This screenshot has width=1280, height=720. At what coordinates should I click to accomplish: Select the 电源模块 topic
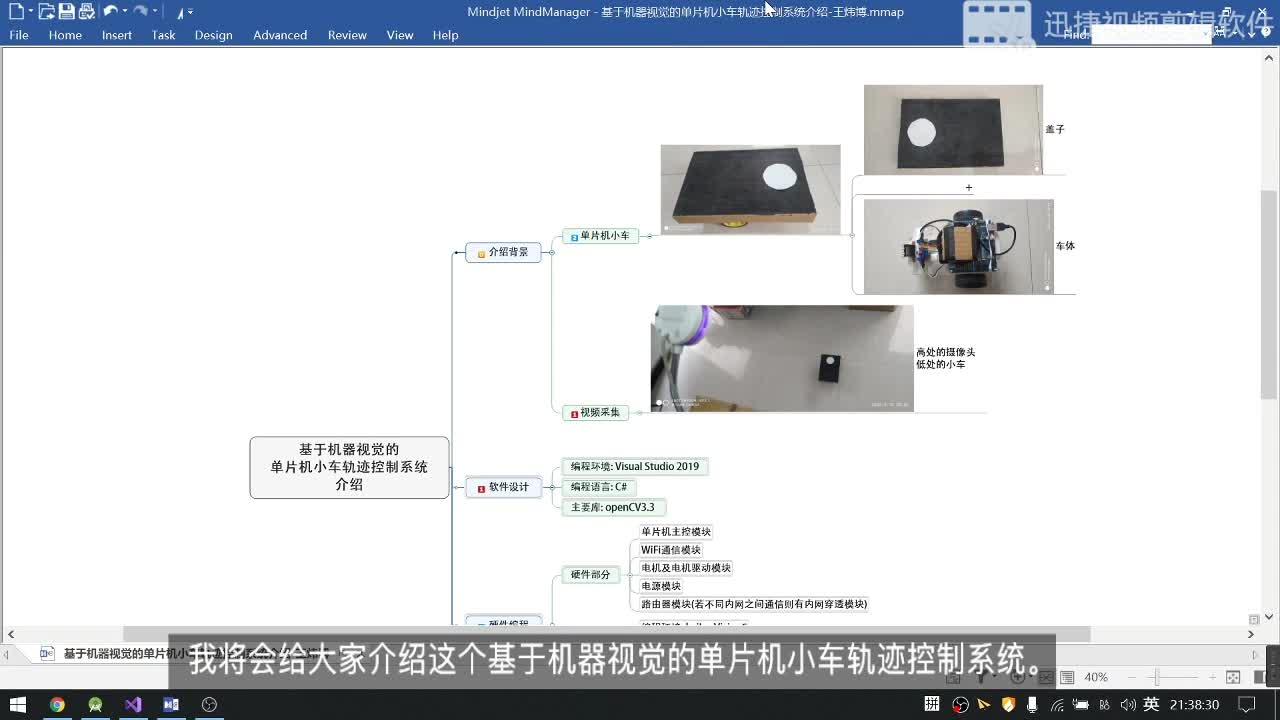(661, 586)
